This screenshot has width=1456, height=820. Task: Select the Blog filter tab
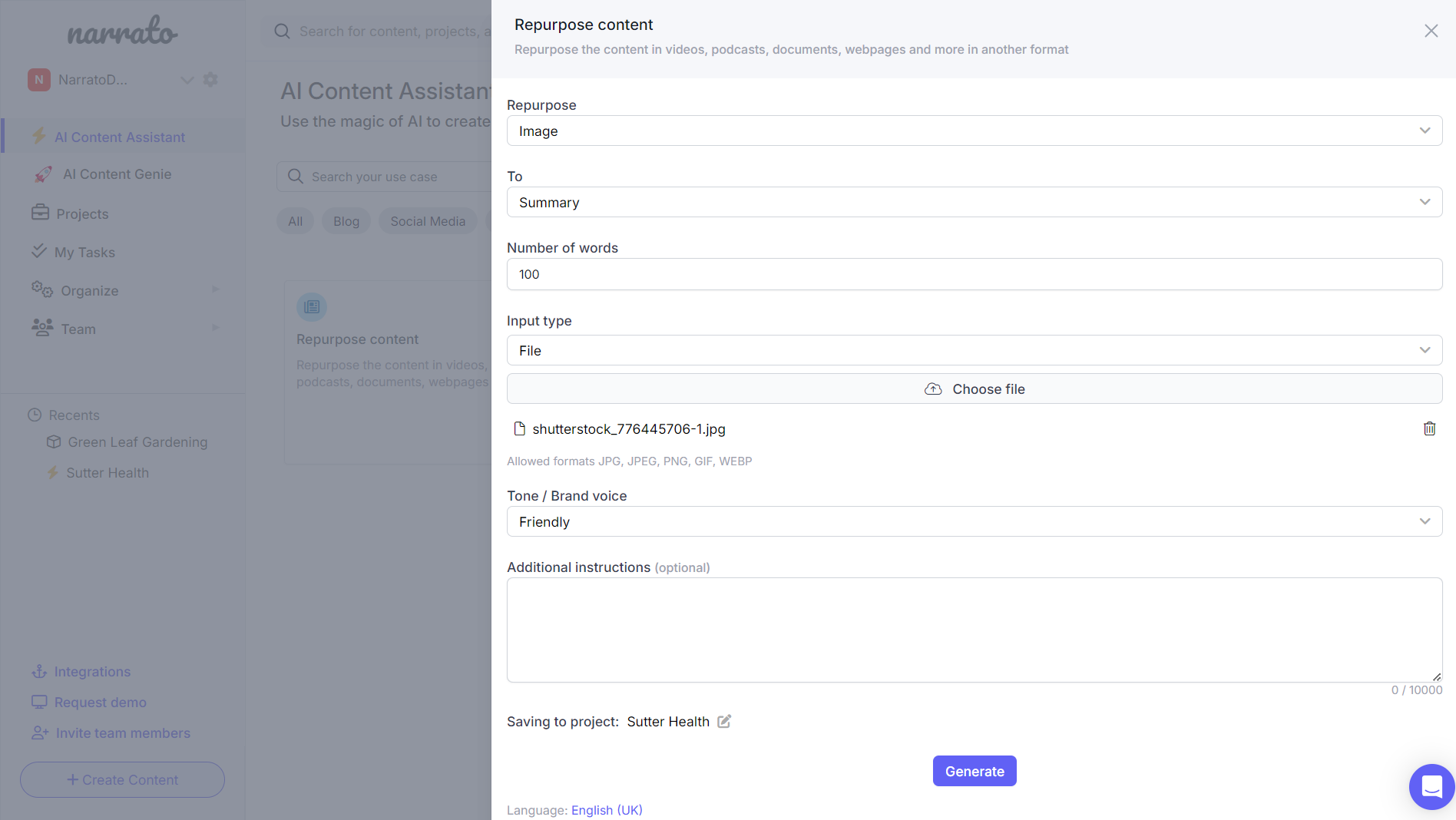coord(346,221)
